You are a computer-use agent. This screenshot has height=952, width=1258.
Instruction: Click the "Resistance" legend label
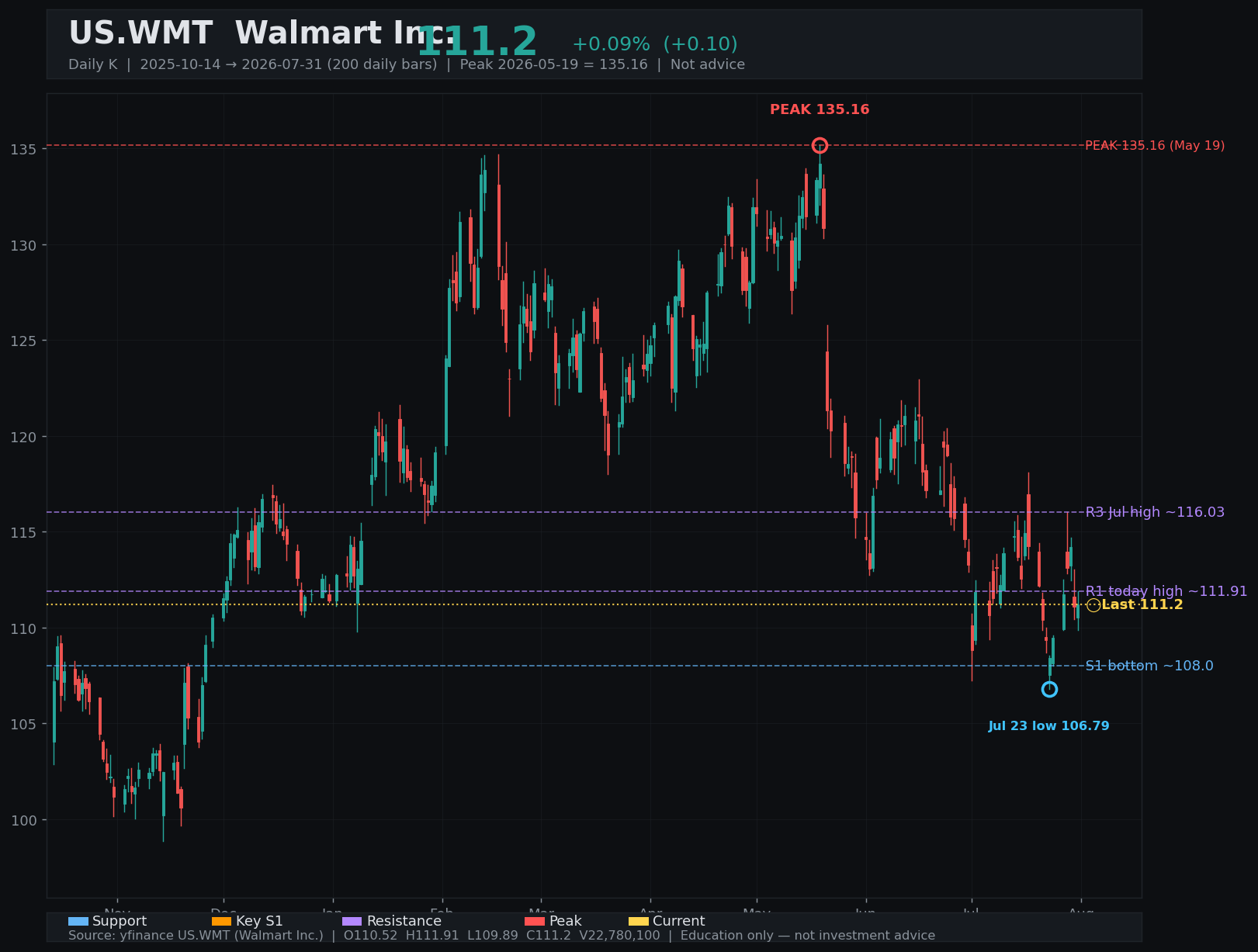coord(404,921)
